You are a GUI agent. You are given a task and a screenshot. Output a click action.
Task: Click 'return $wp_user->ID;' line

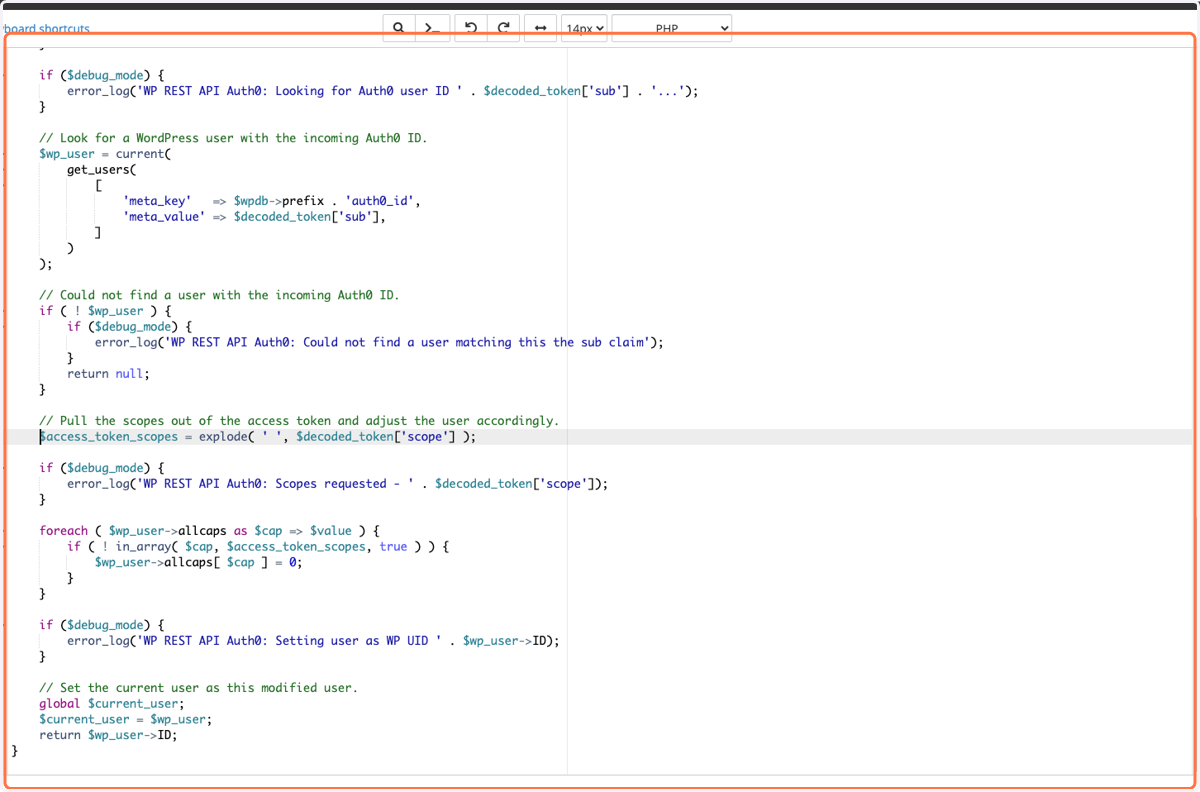(108, 735)
